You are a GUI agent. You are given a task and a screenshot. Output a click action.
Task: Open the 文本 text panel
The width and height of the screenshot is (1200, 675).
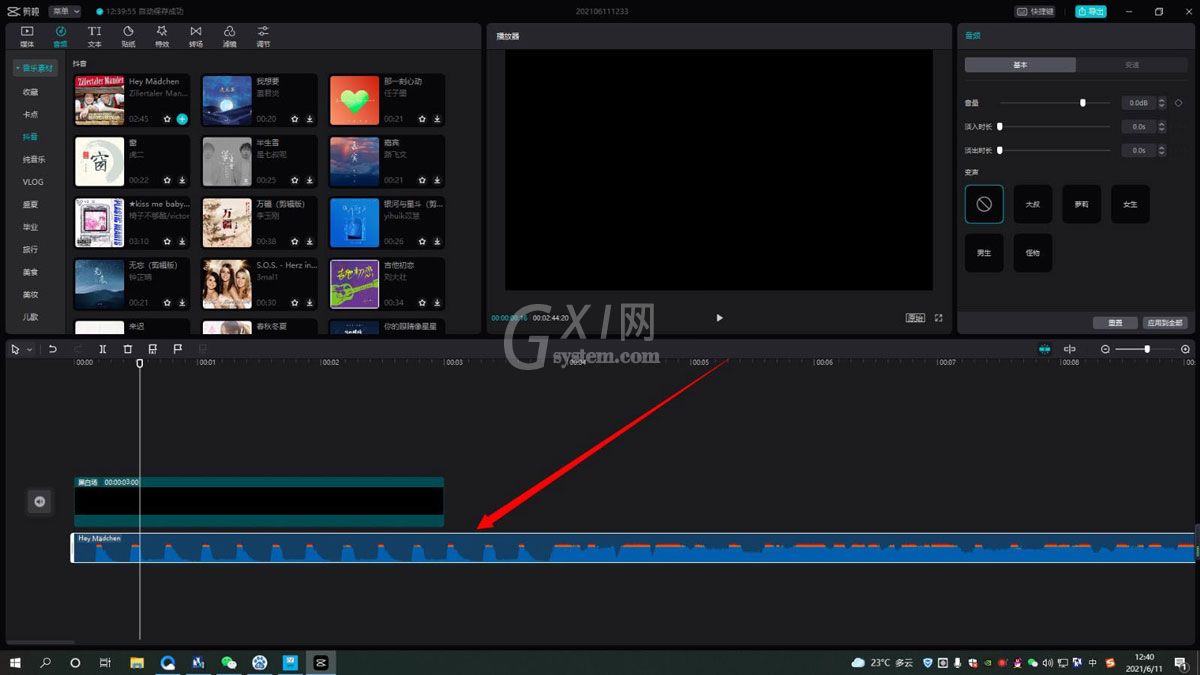coord(94,36)
